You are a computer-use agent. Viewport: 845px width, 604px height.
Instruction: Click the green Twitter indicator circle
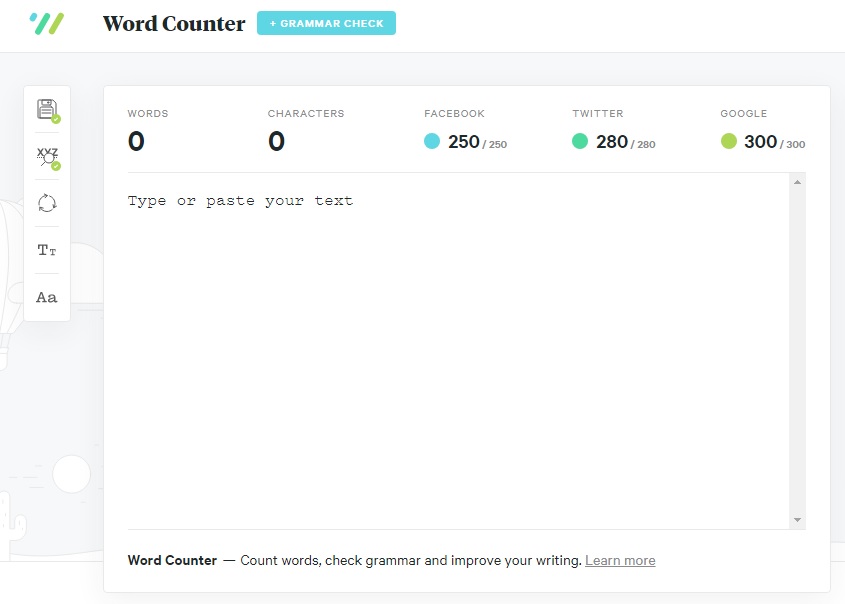580,142
